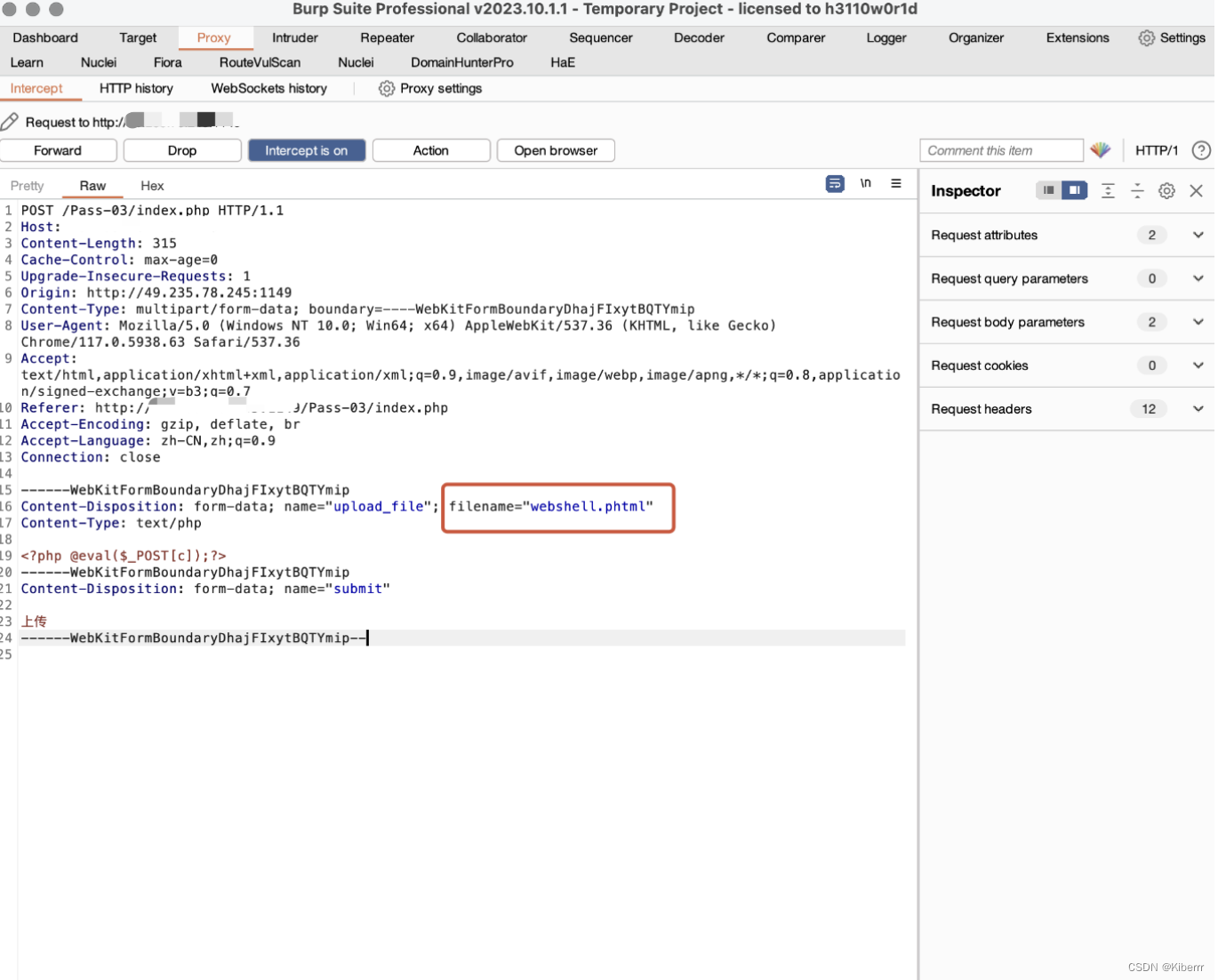Viewport: 1218px width, 980px height.
Task: Click the Connection: close header line
Action: pyautogui.click(x=91, y=457)
